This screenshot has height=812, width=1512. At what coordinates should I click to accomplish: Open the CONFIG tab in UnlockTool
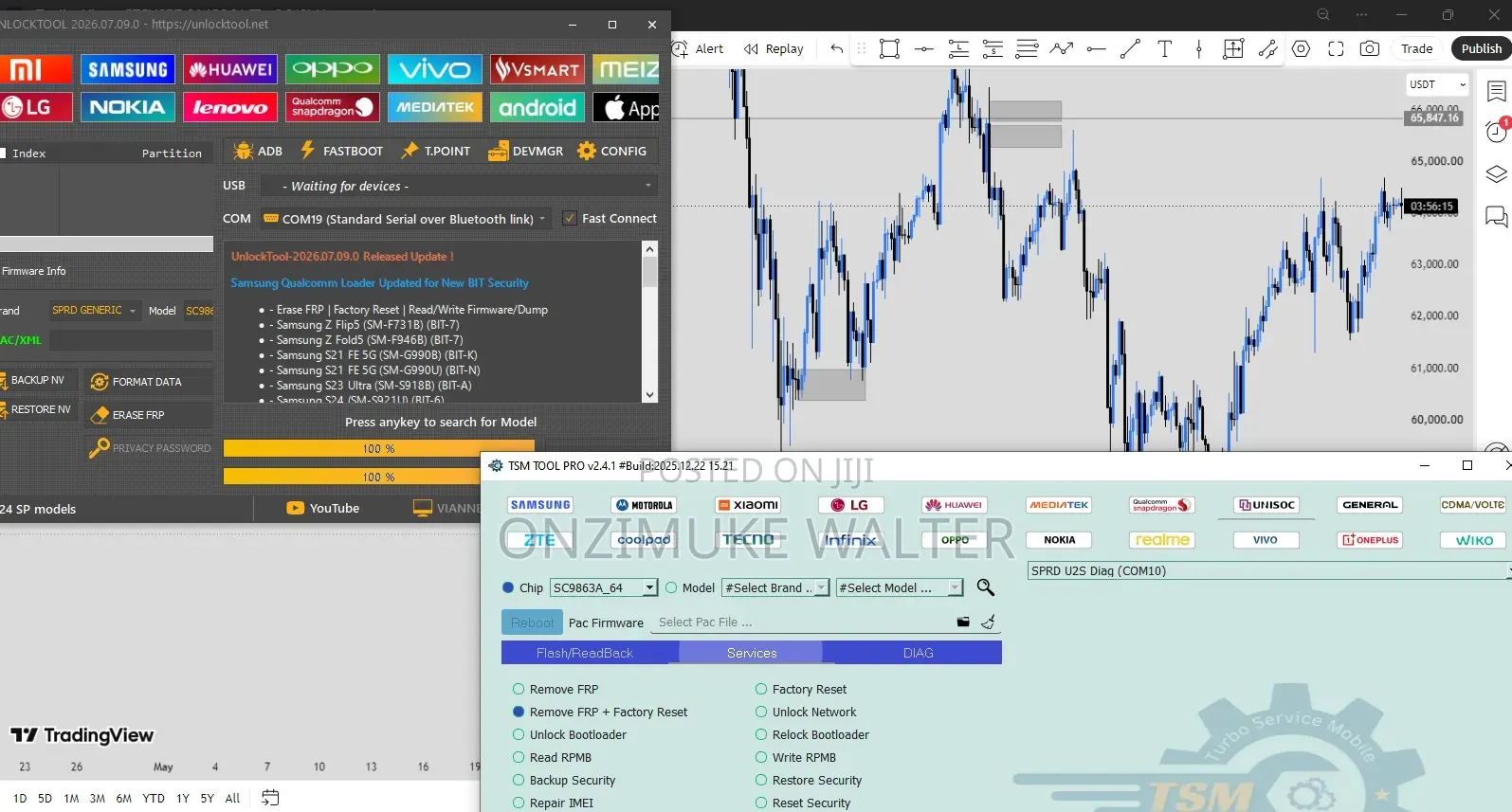pos(612,151)
